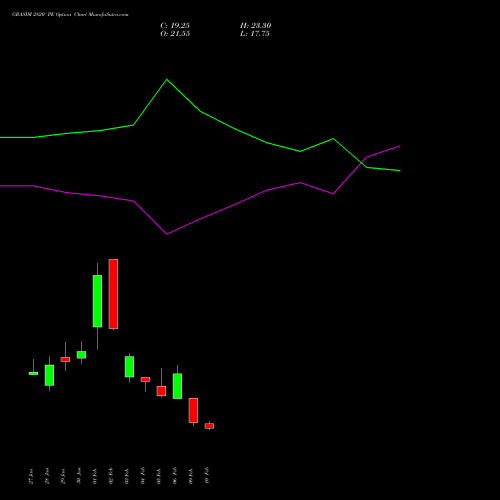Click the purple indicator line's lowest trough
This screenshot has height=500, width=500.
[x=167, y=234]
